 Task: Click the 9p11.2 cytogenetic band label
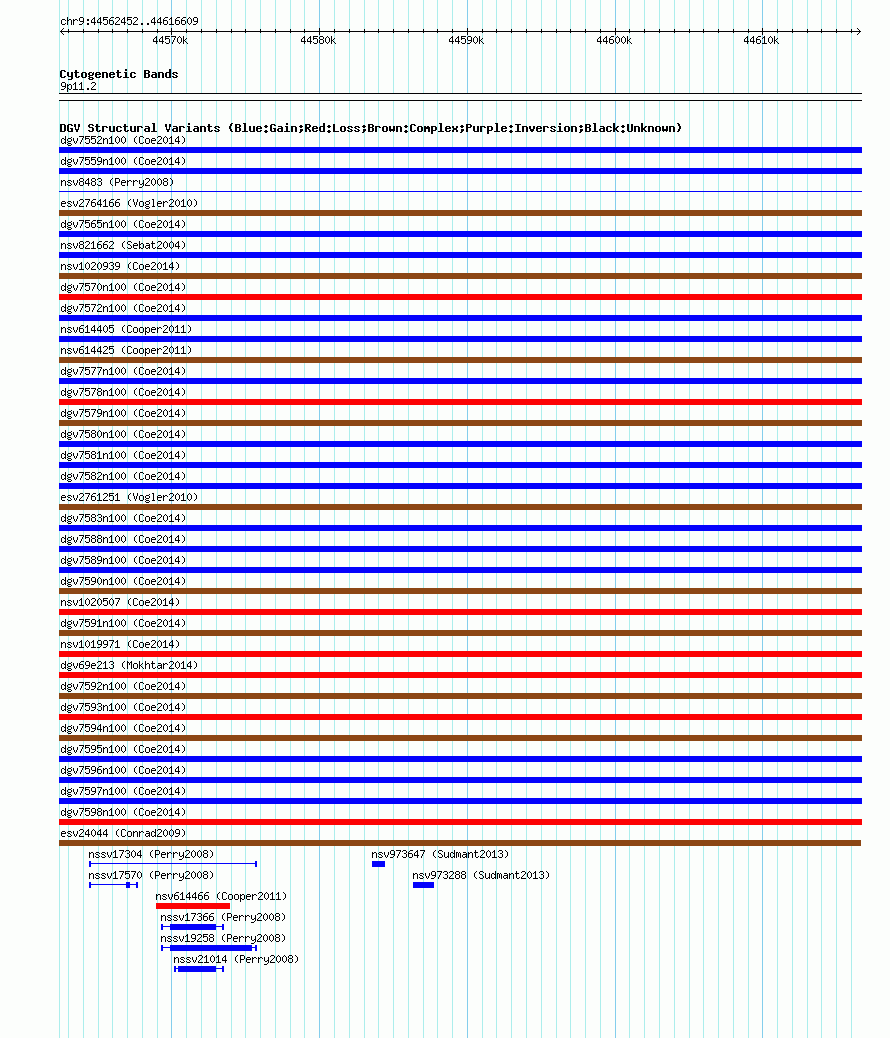click(78, 87)
